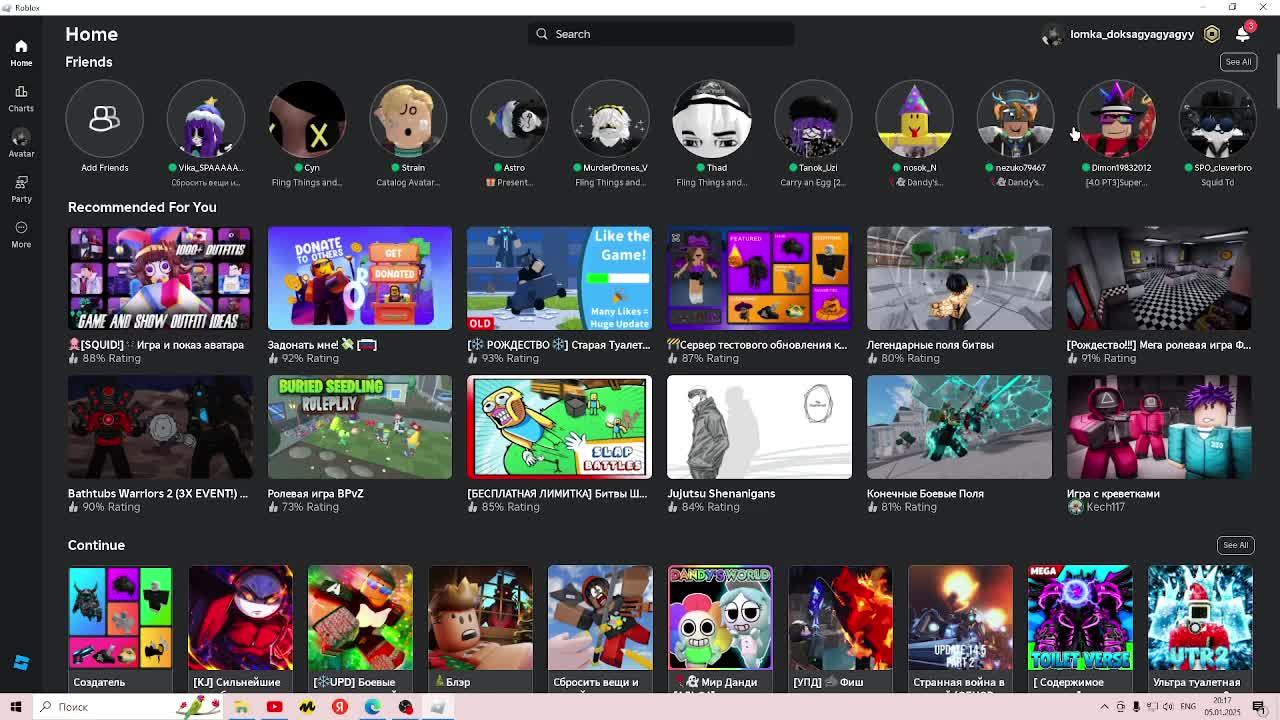This screenshot has width=1280, height=720.
Task: Open the notifications bell
Action: click(x=1242, y=34)
